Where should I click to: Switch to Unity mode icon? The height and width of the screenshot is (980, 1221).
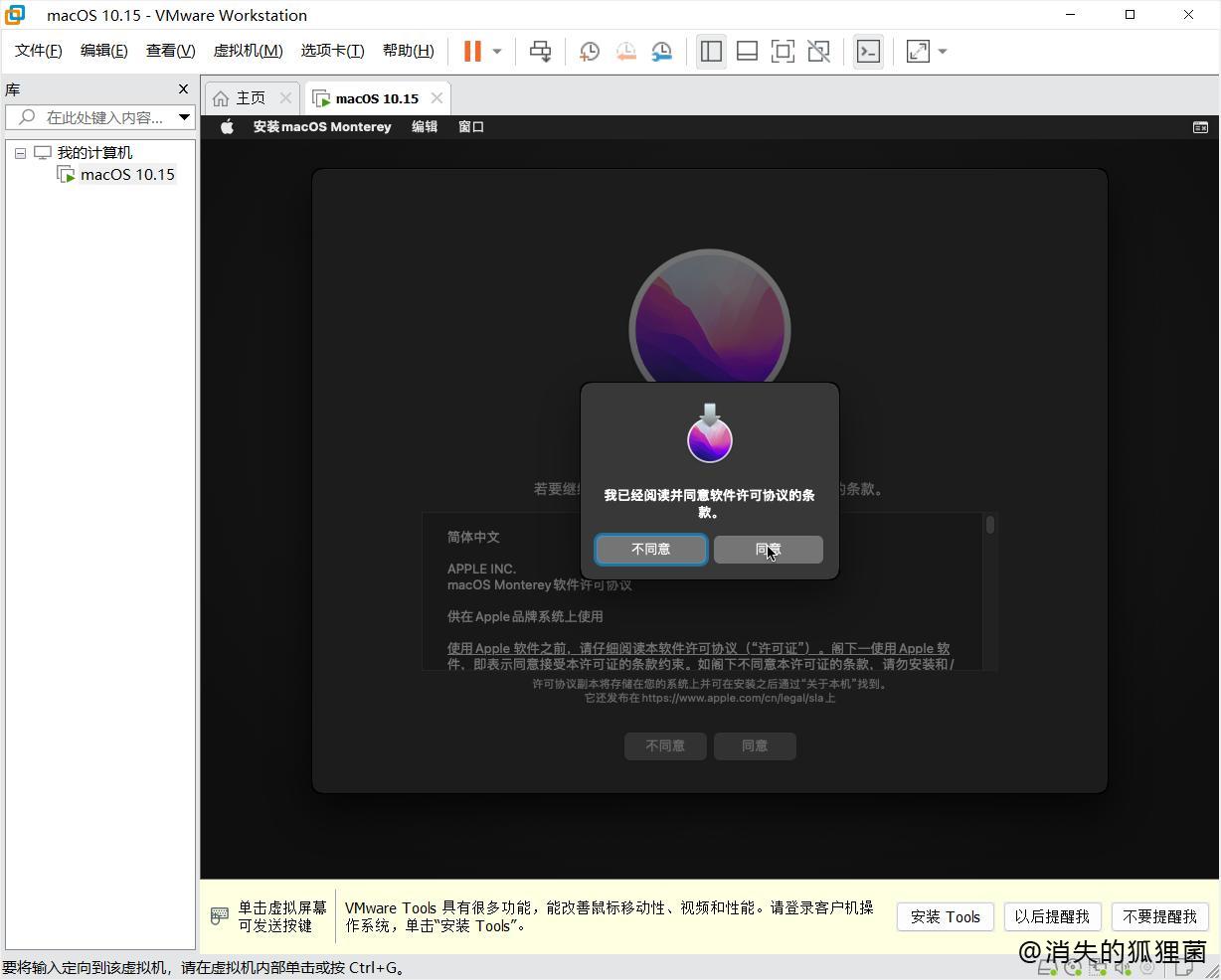tap(818, 52)
